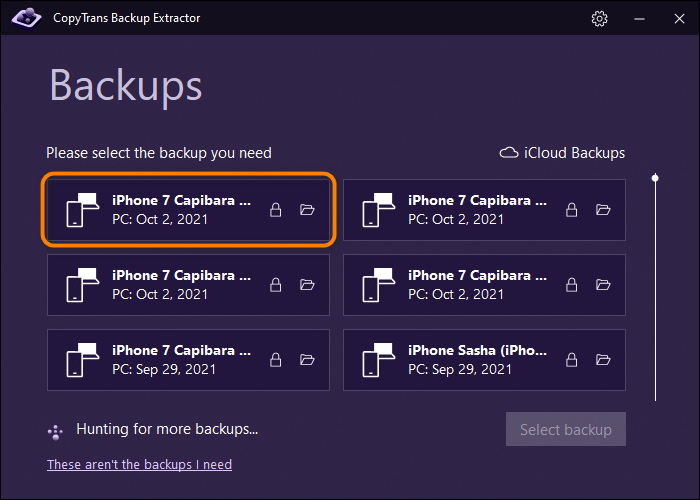Open folder icon on iPhone Sasha backup
700x500 pixels.
click(603, 360)
